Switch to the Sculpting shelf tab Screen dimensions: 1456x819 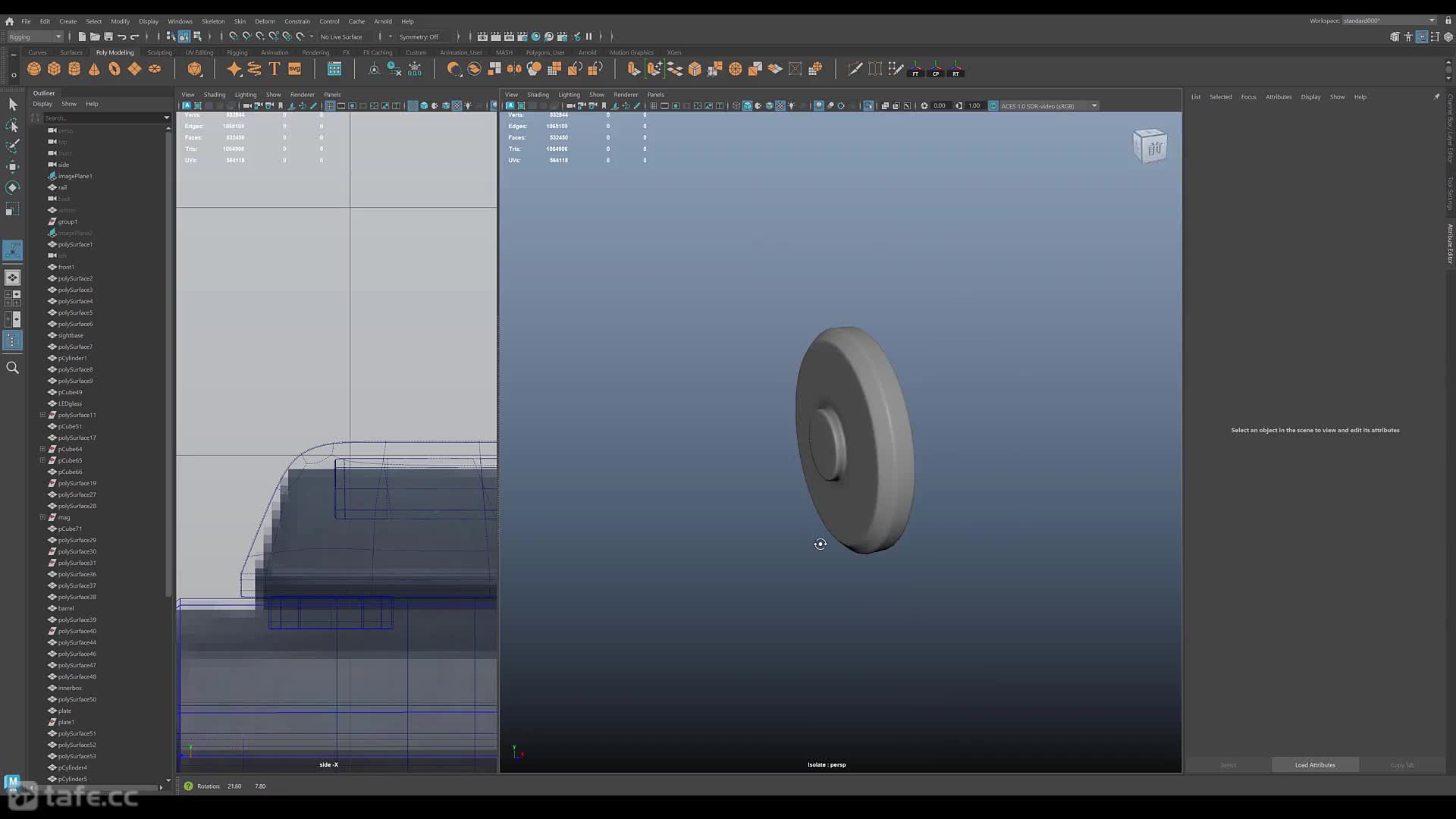pos(159,52)
